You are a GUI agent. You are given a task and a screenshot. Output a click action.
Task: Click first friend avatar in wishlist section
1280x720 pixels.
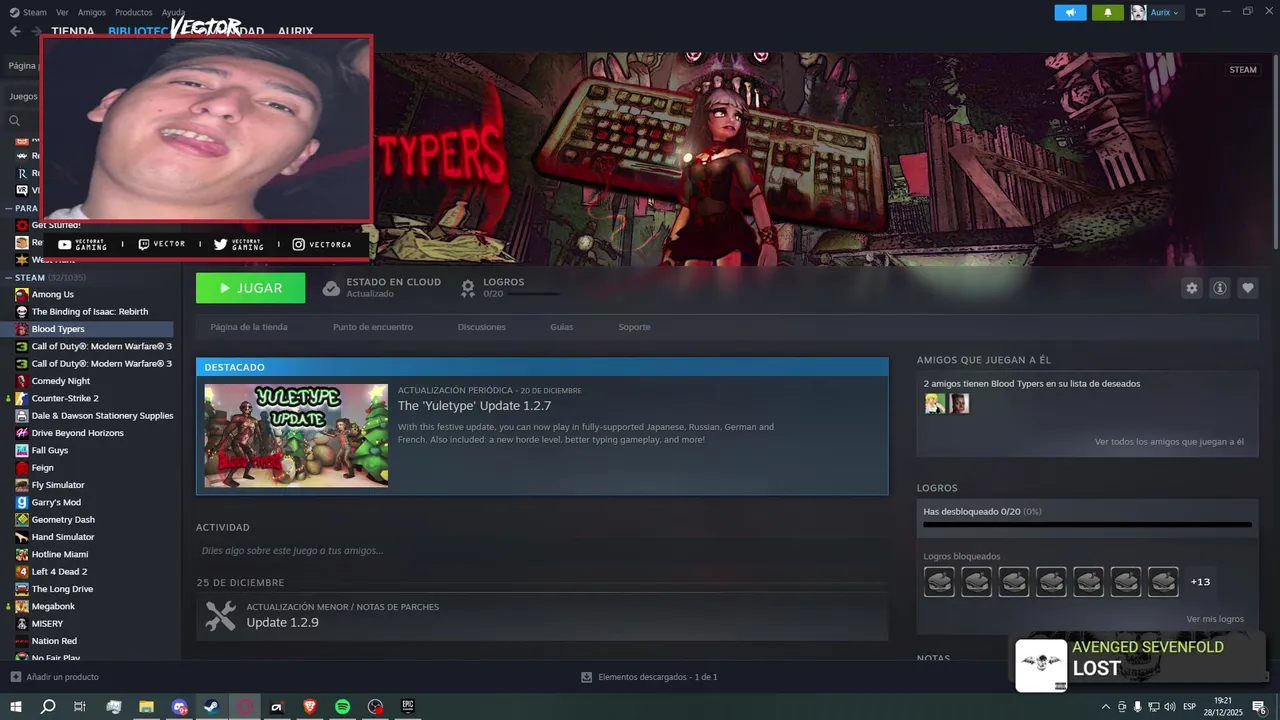935,403
